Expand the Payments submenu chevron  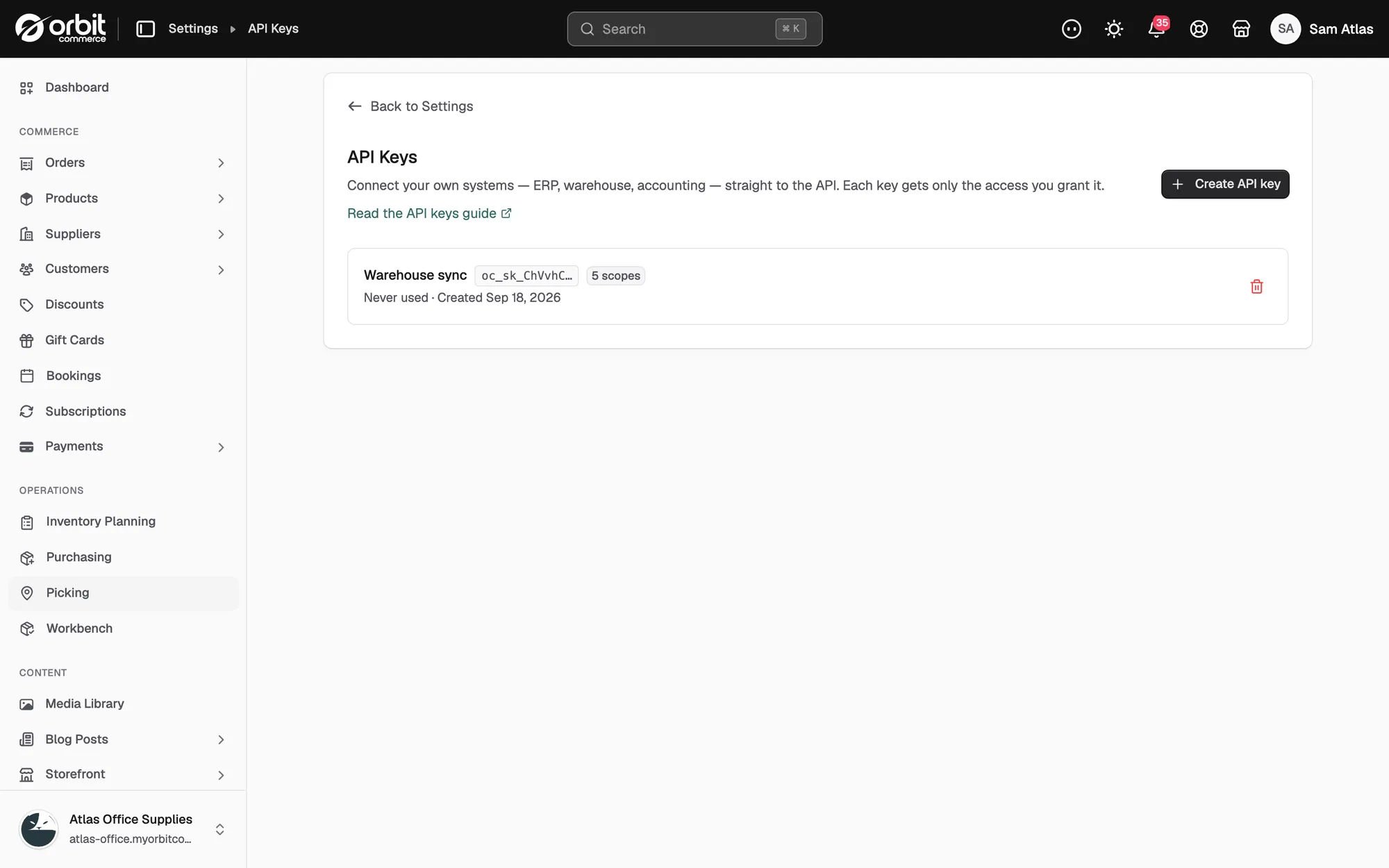221,447
